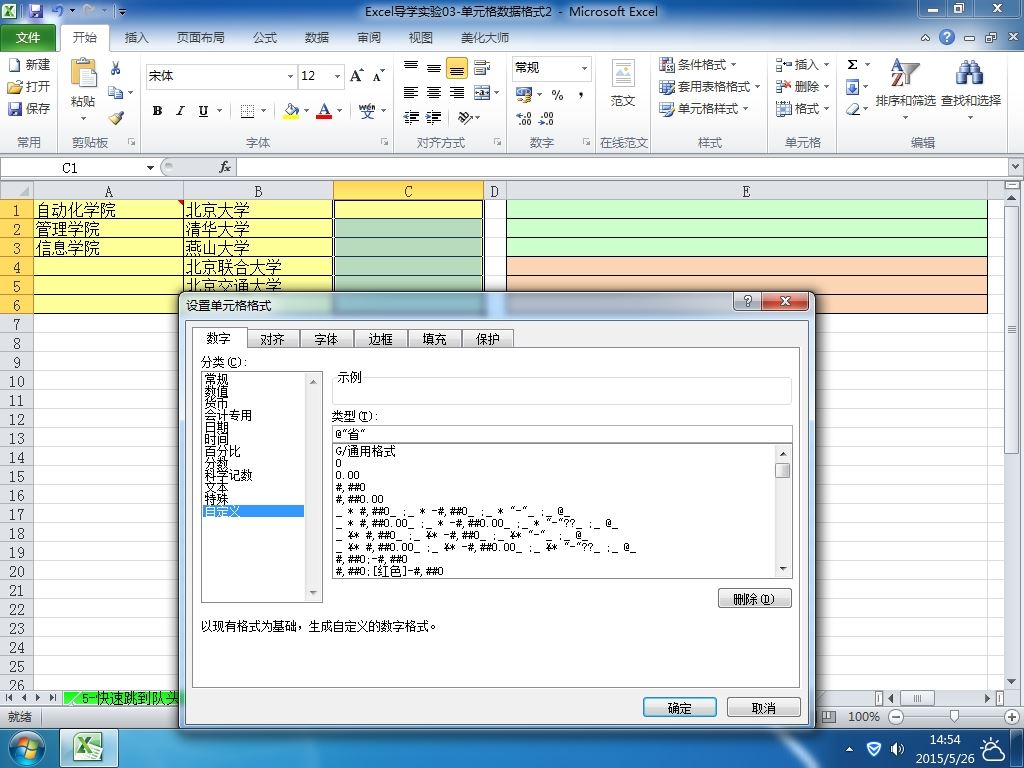1024x768 pixels.
Task: Click the Paste clipboard icon
Action: 84,74
